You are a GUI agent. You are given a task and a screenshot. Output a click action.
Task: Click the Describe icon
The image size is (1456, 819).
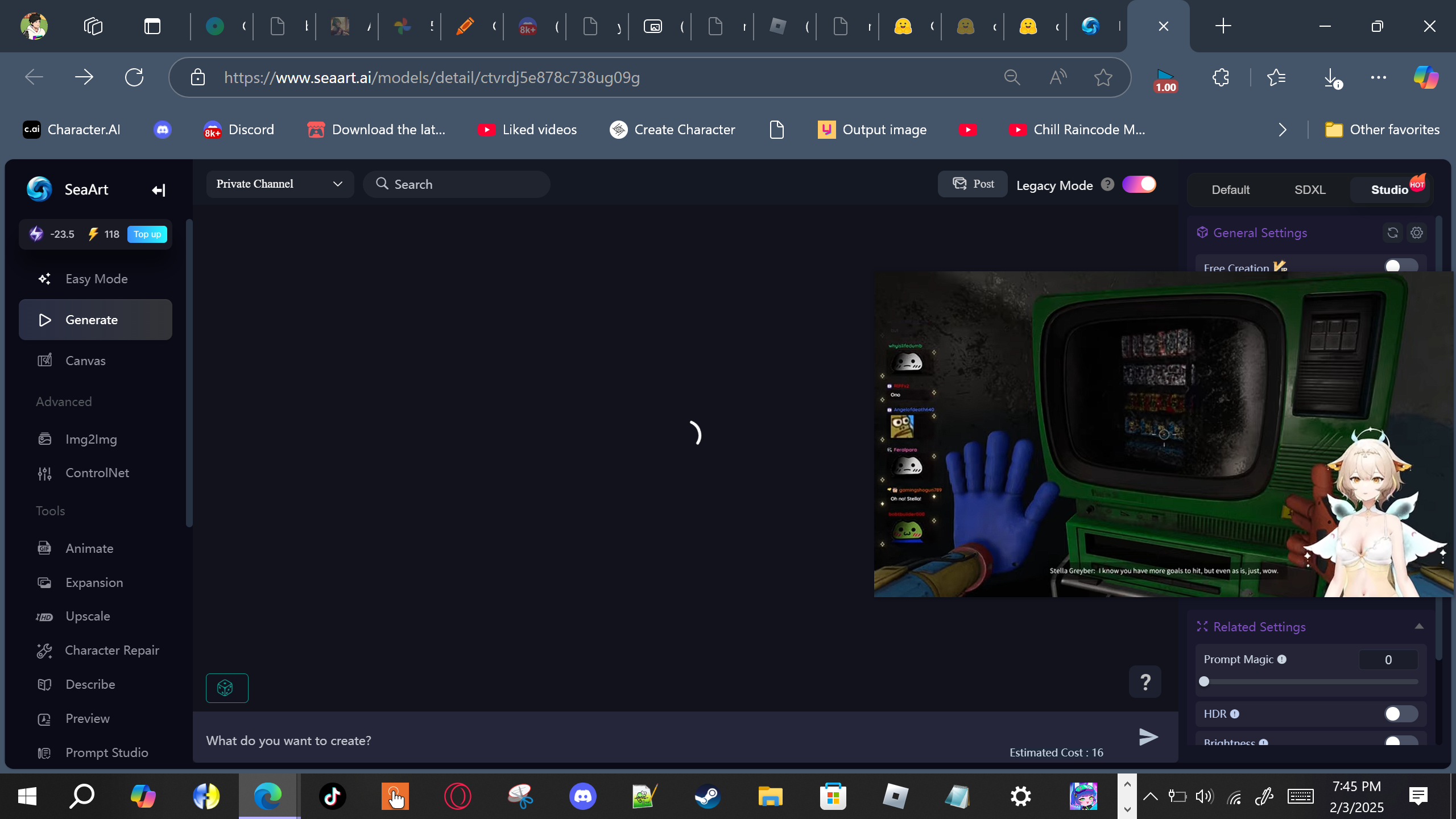click(x=44, y=684)
